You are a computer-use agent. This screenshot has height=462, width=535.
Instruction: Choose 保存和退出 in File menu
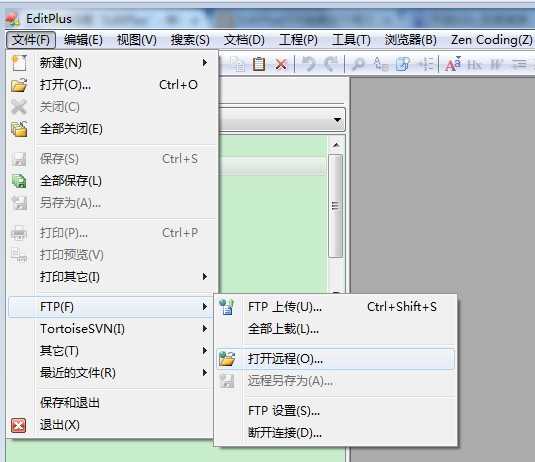tap(70, 403)
